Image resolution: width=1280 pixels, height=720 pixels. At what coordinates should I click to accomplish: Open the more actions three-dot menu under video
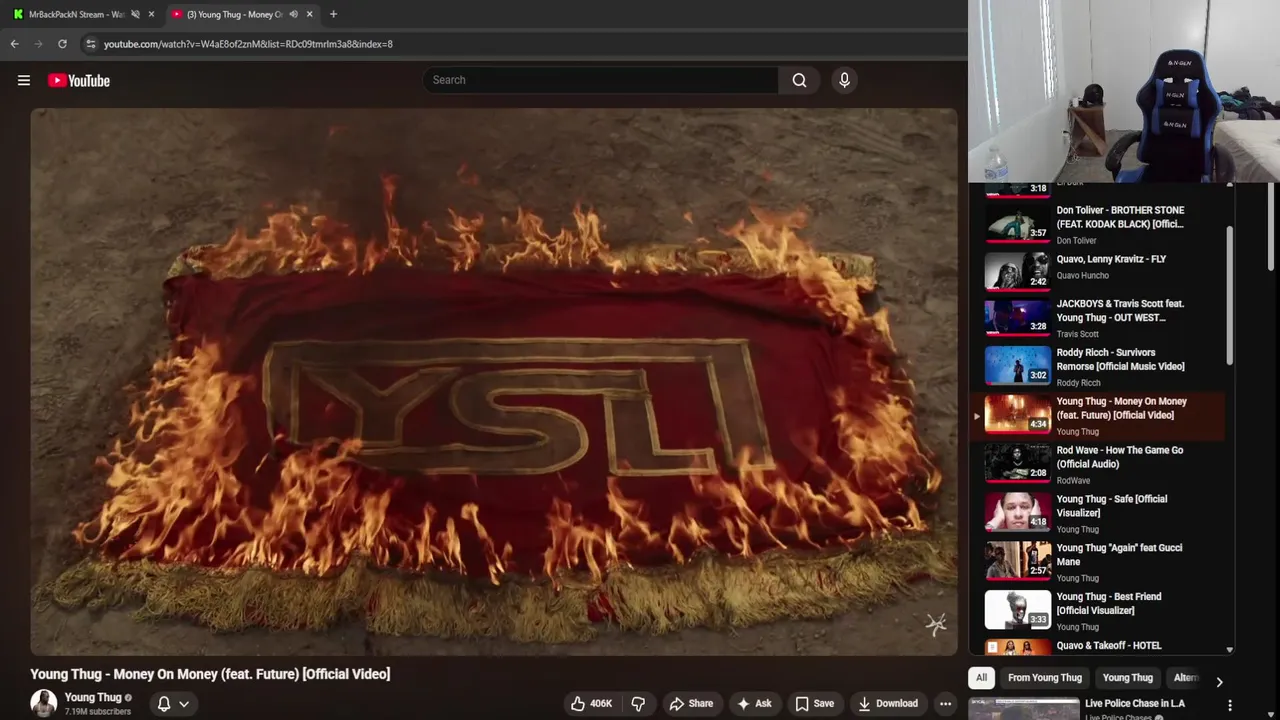[945, 703]
